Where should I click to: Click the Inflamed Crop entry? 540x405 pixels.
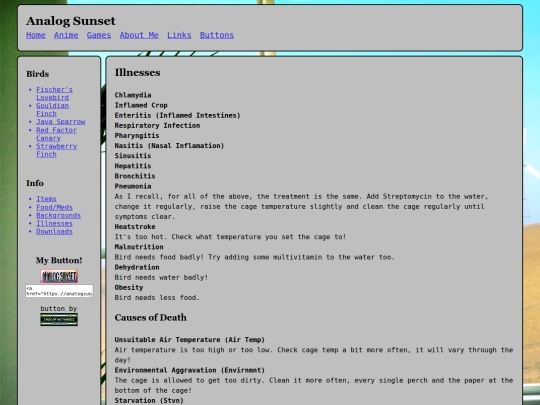(141, 105)
